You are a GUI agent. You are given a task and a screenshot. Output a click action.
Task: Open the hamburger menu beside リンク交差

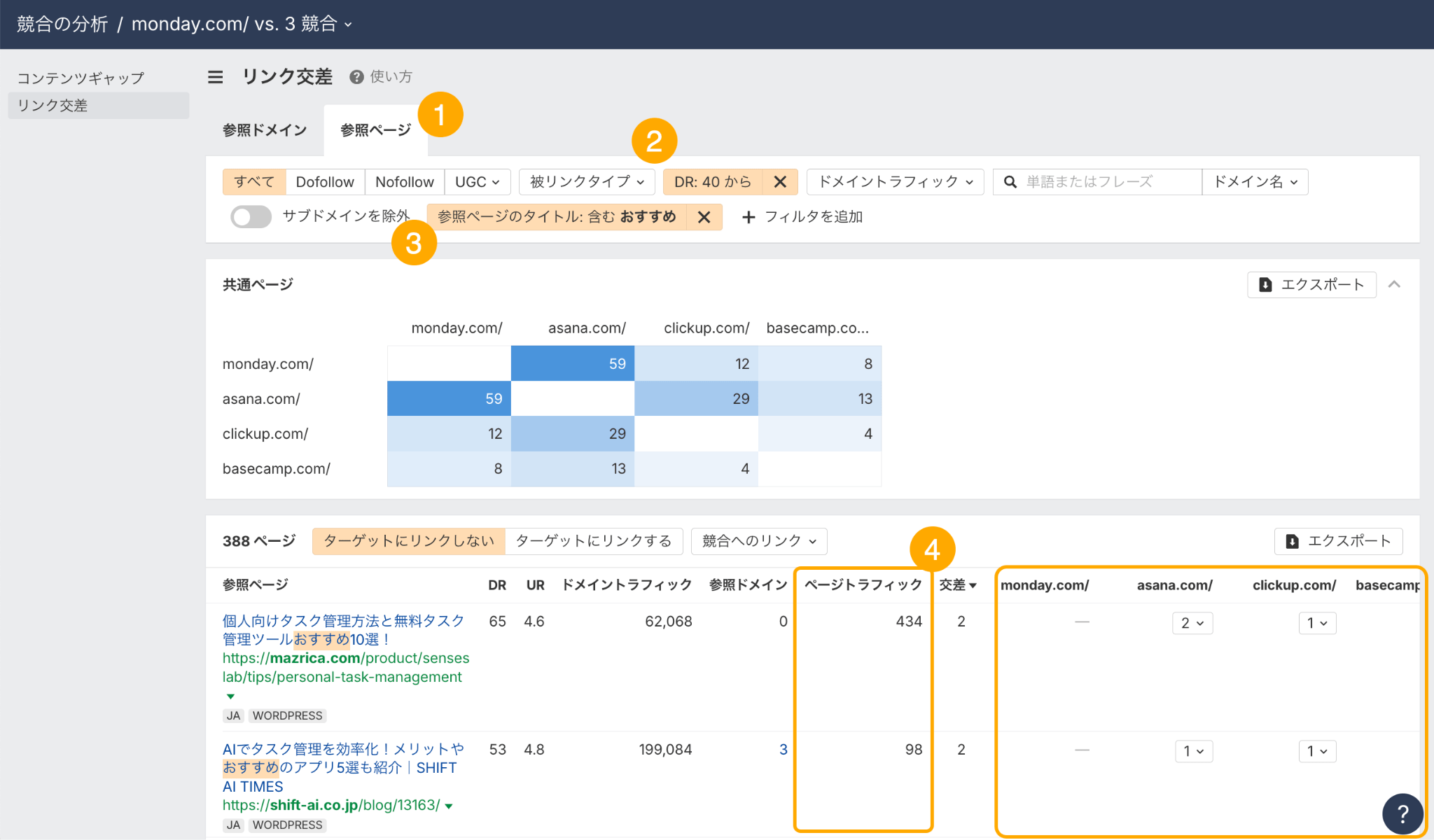pos(215,77)
